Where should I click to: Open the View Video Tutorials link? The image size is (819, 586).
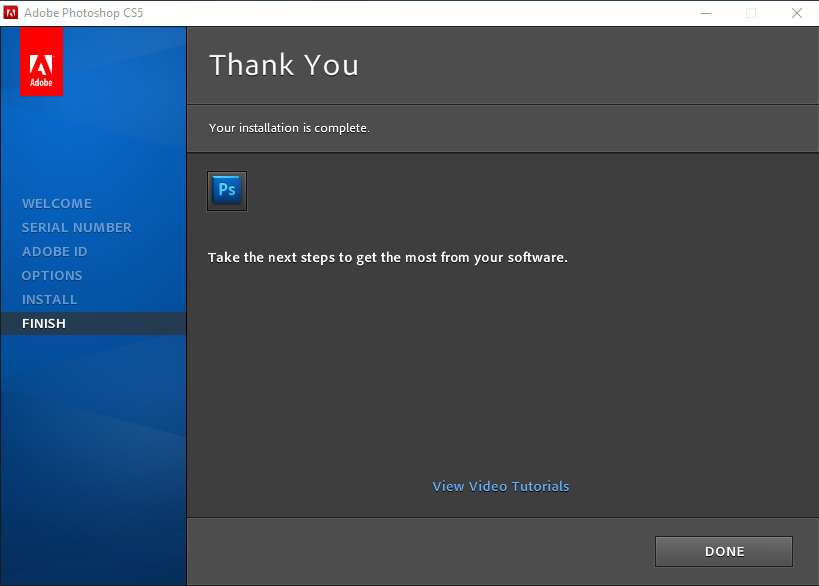(500, 486)
